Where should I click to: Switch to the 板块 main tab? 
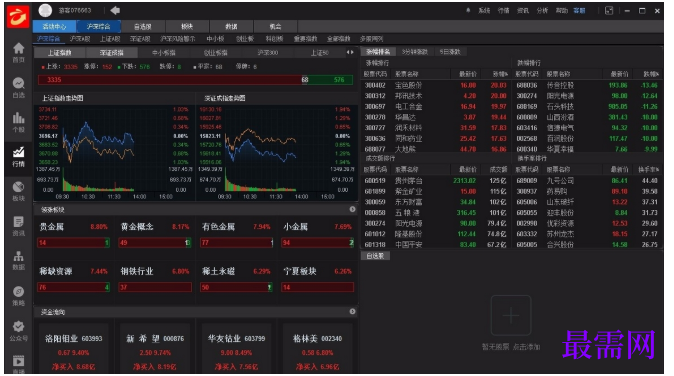187,27
